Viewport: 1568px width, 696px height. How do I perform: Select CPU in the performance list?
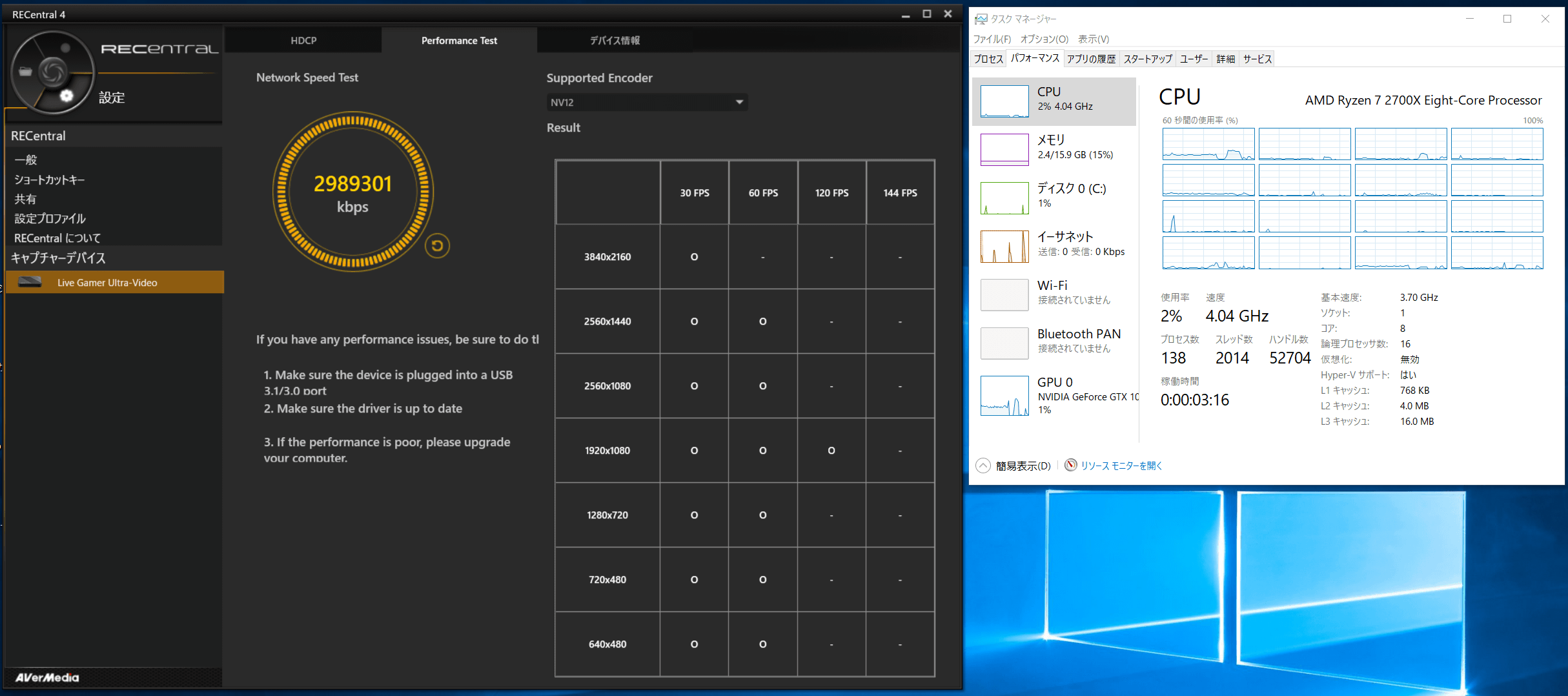1054,101
